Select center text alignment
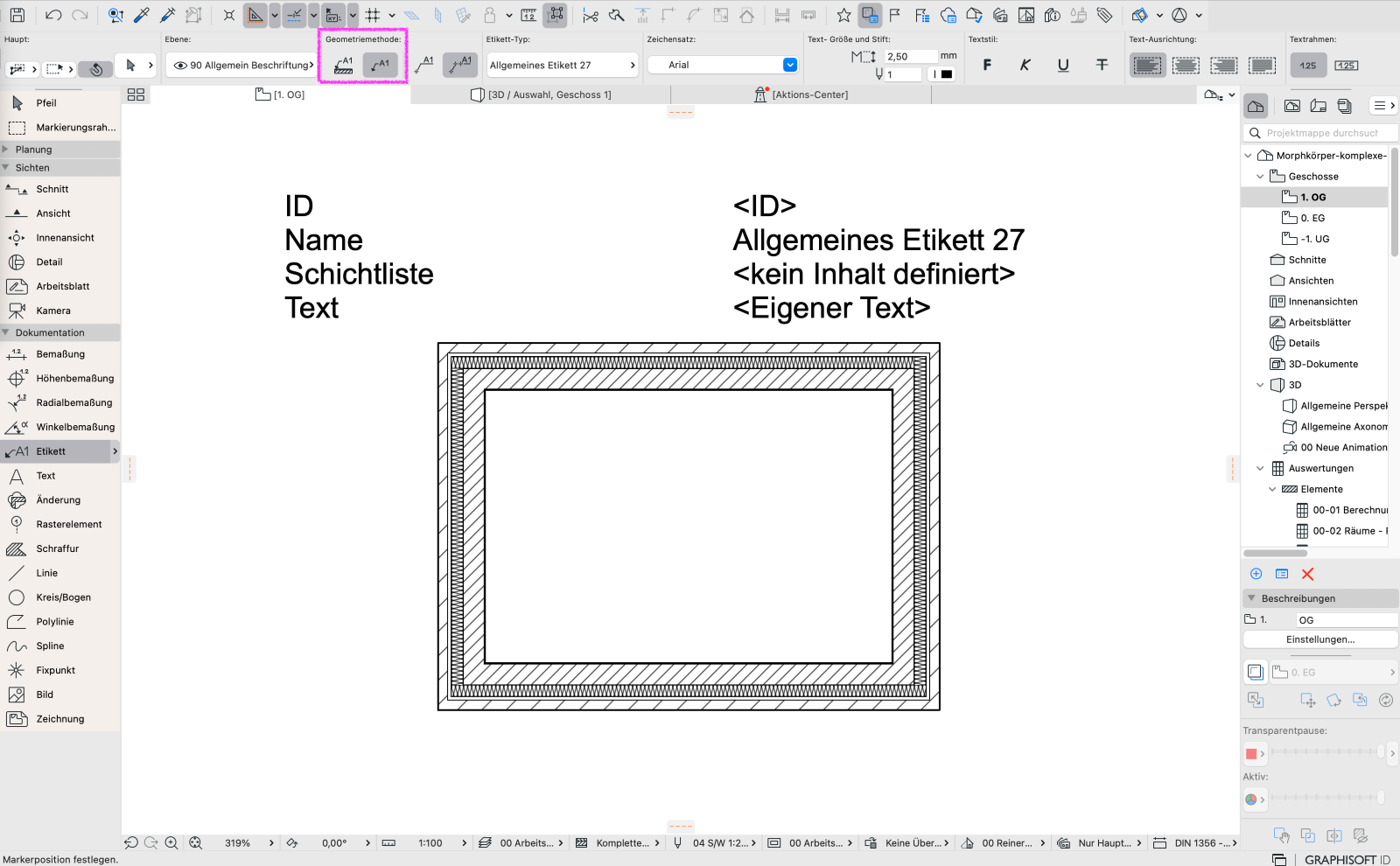This screenshot has width=1400, height=866. coord(1186,65)
